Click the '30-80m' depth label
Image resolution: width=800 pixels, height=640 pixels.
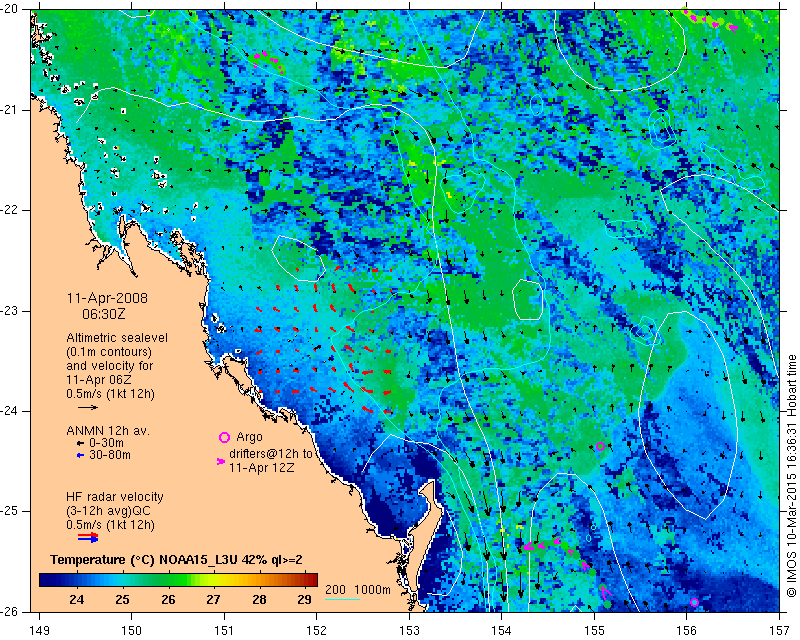[110, 455]
